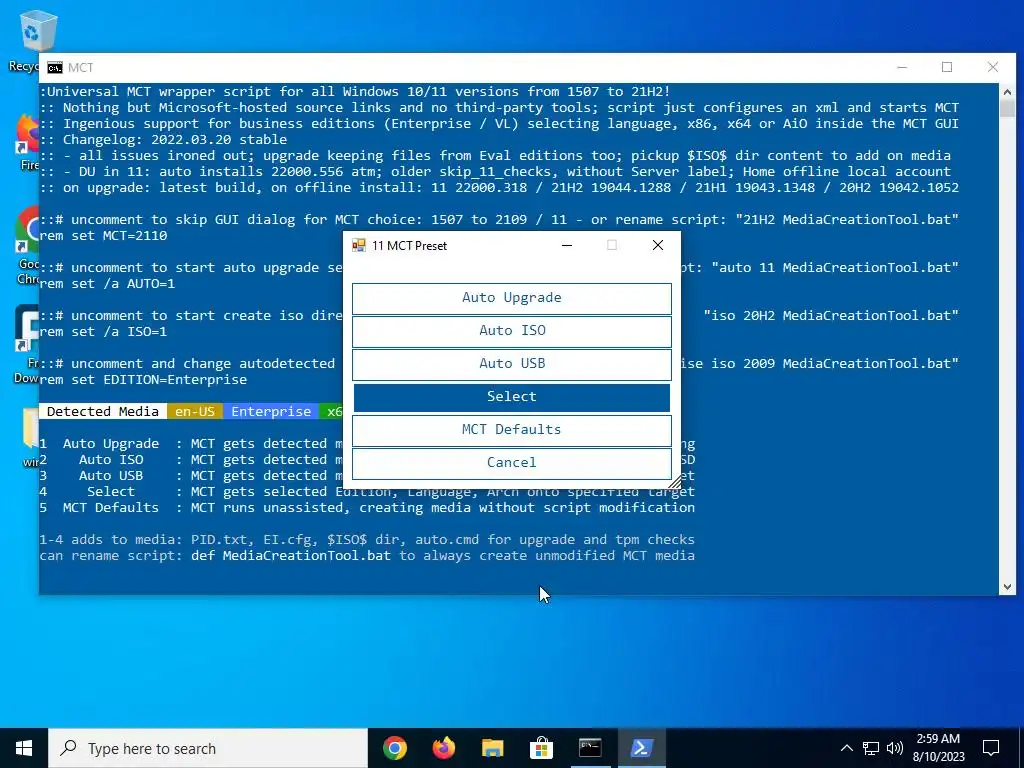Close the 11 MCT Preset dialog
1024x768 pixels.
click(658, 246)
